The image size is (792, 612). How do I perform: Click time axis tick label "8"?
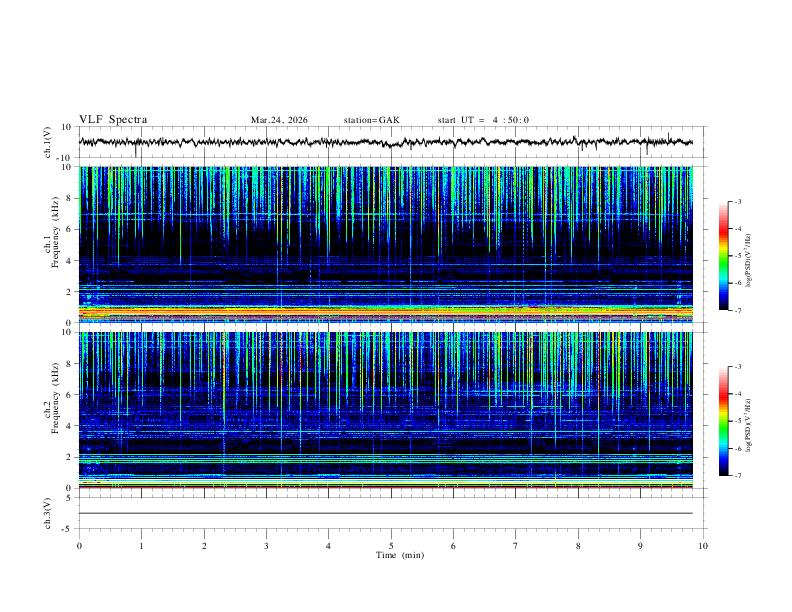click(x=578, y=546)
